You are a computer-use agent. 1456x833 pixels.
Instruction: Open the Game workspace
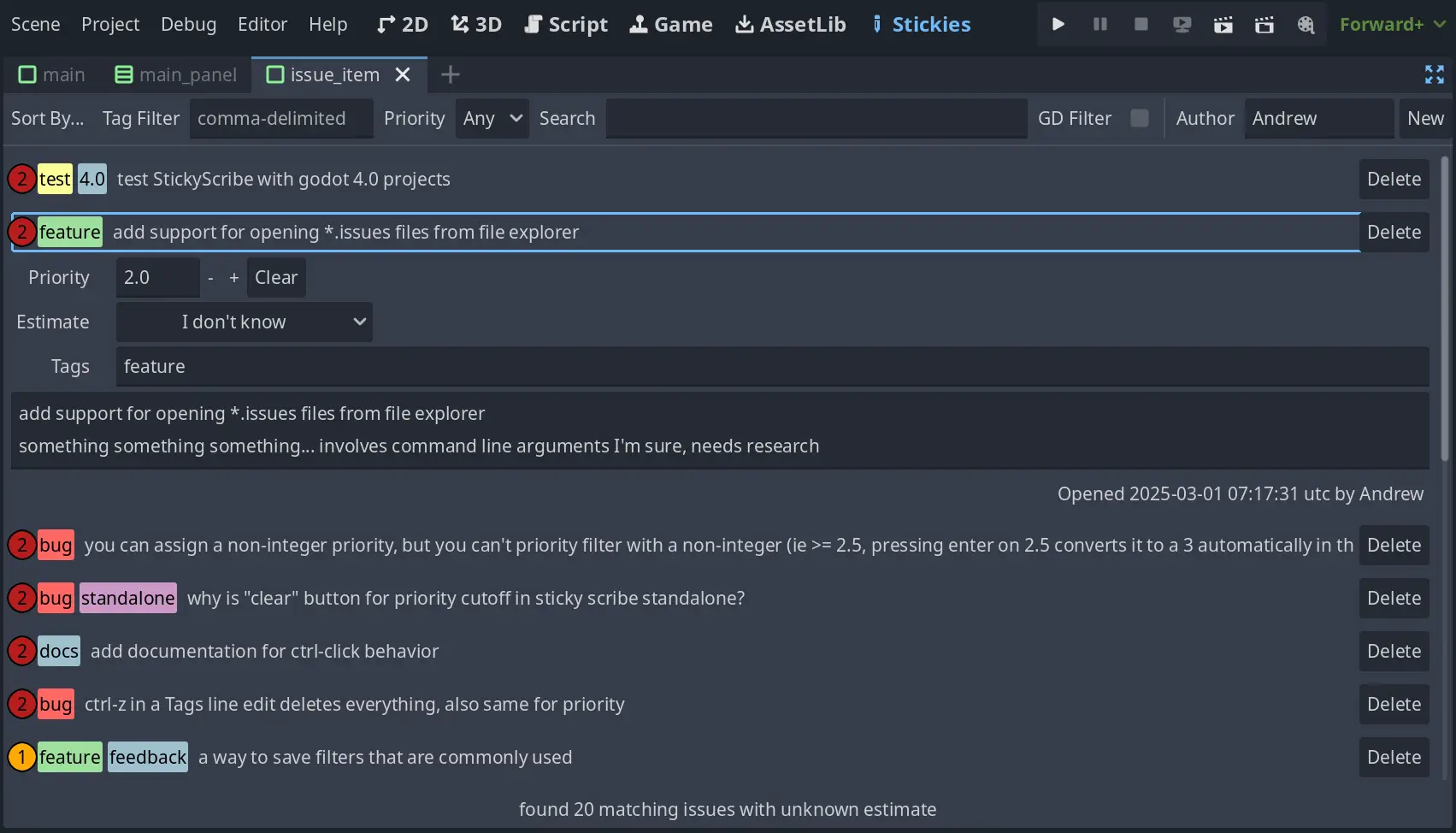671,24
